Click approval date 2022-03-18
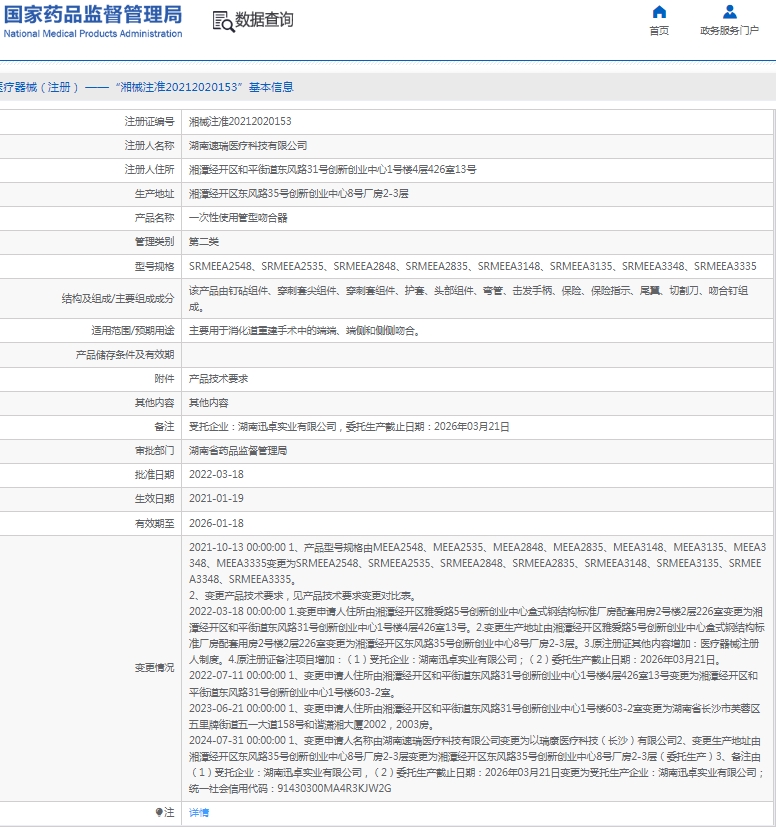 click(x=216, y=474)
